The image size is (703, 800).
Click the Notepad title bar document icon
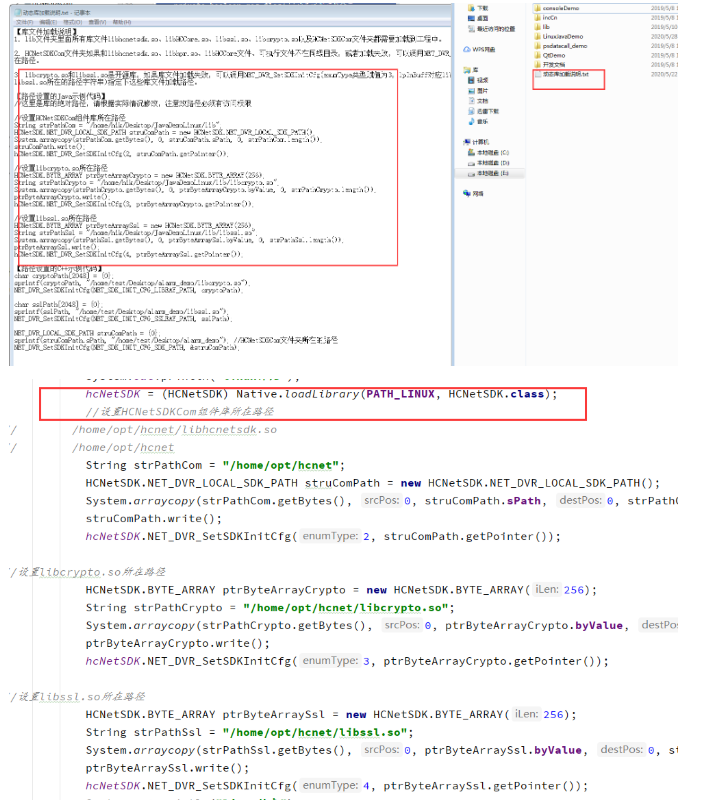(x=18, y=12)
